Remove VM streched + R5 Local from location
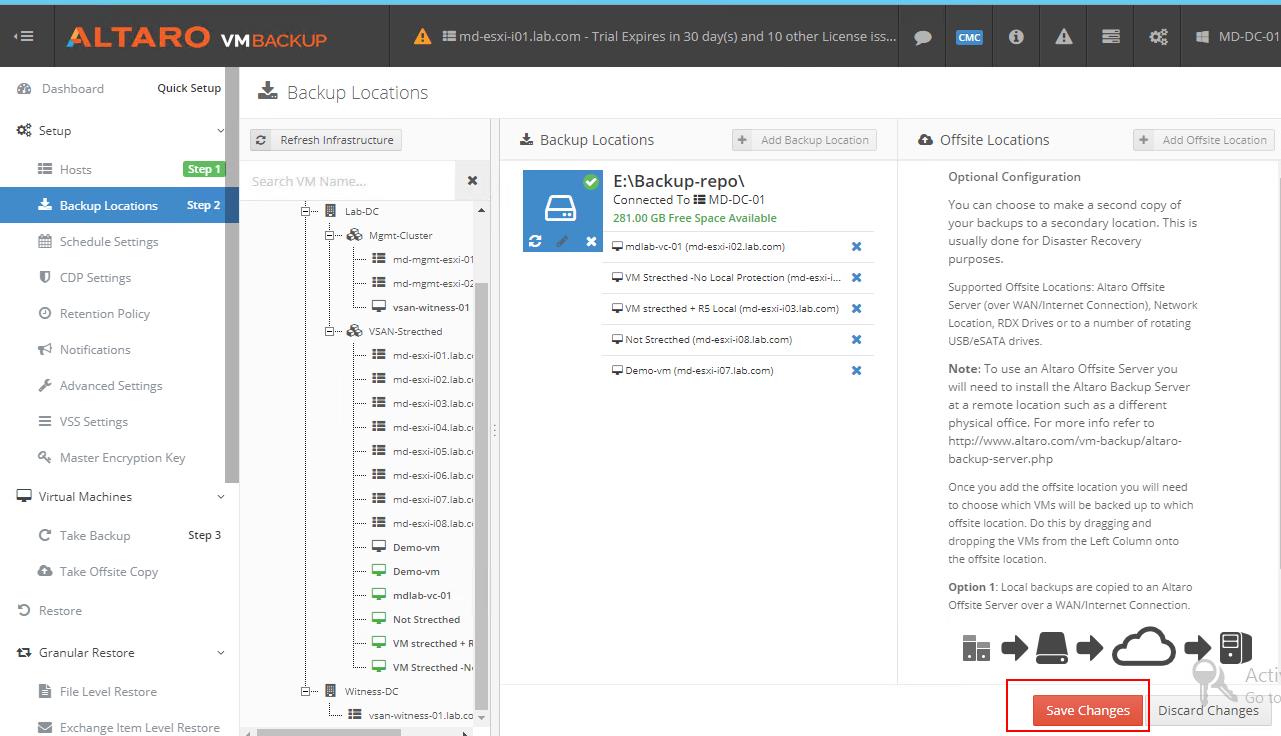 point(856,309)
